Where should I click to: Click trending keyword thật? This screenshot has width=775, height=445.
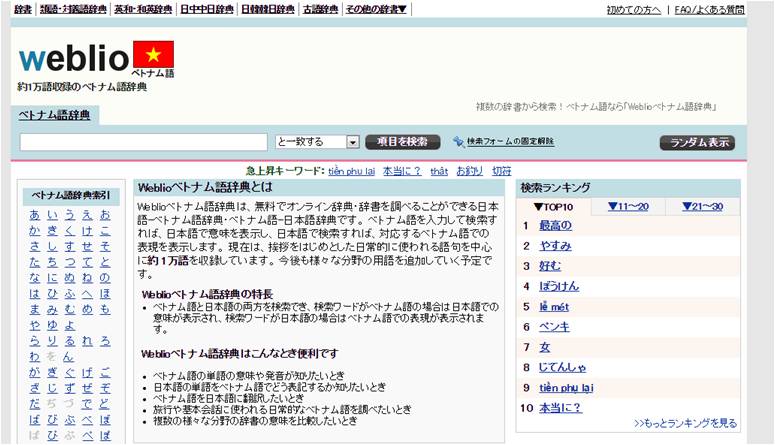[x=439, y=171]
